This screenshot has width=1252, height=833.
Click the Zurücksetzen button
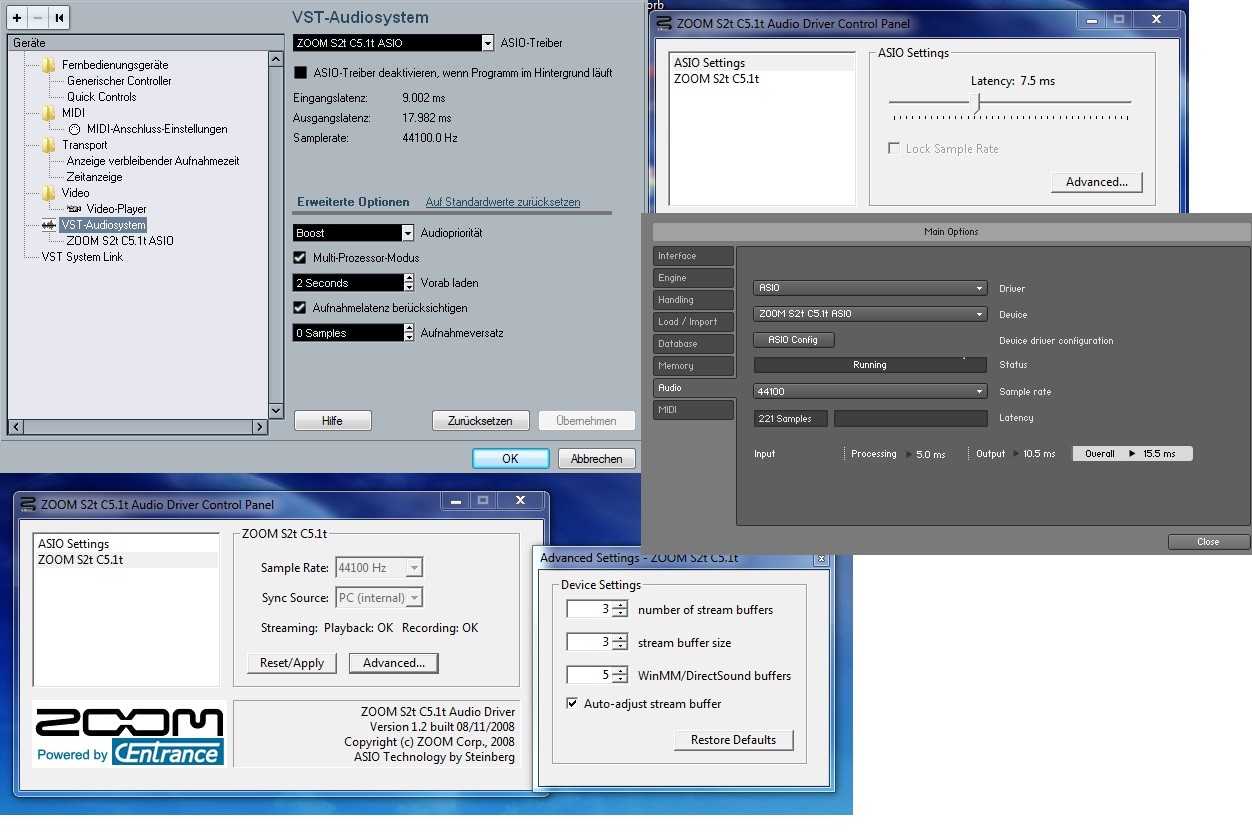pyautogui.click(x=480, y=421)
